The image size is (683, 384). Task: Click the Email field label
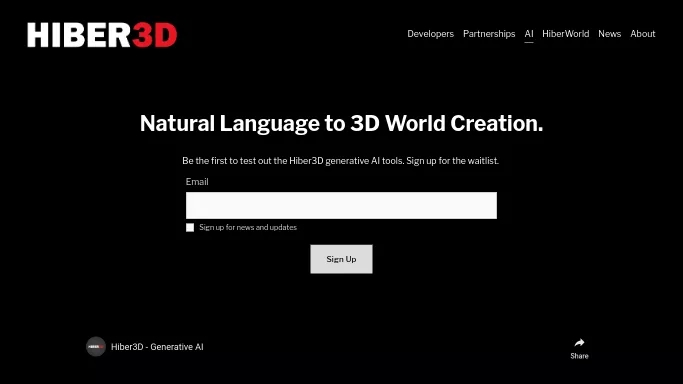(197, 182)
